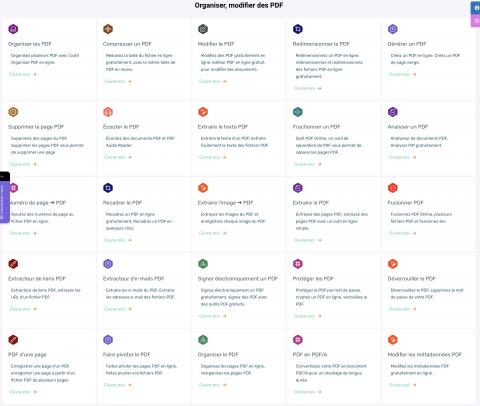The width and height of the screenshot is (480, 406).
Task: Open the Analyser un PDF heading
Action: [408, 127]
